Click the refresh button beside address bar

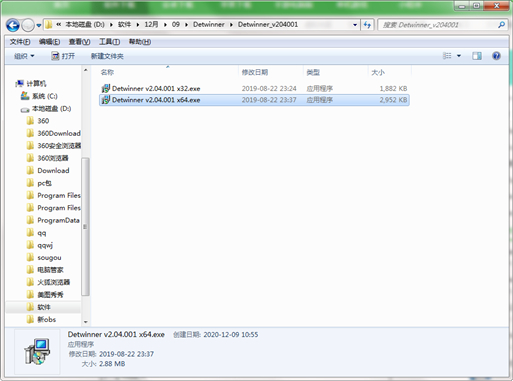[x=367, y=25]
